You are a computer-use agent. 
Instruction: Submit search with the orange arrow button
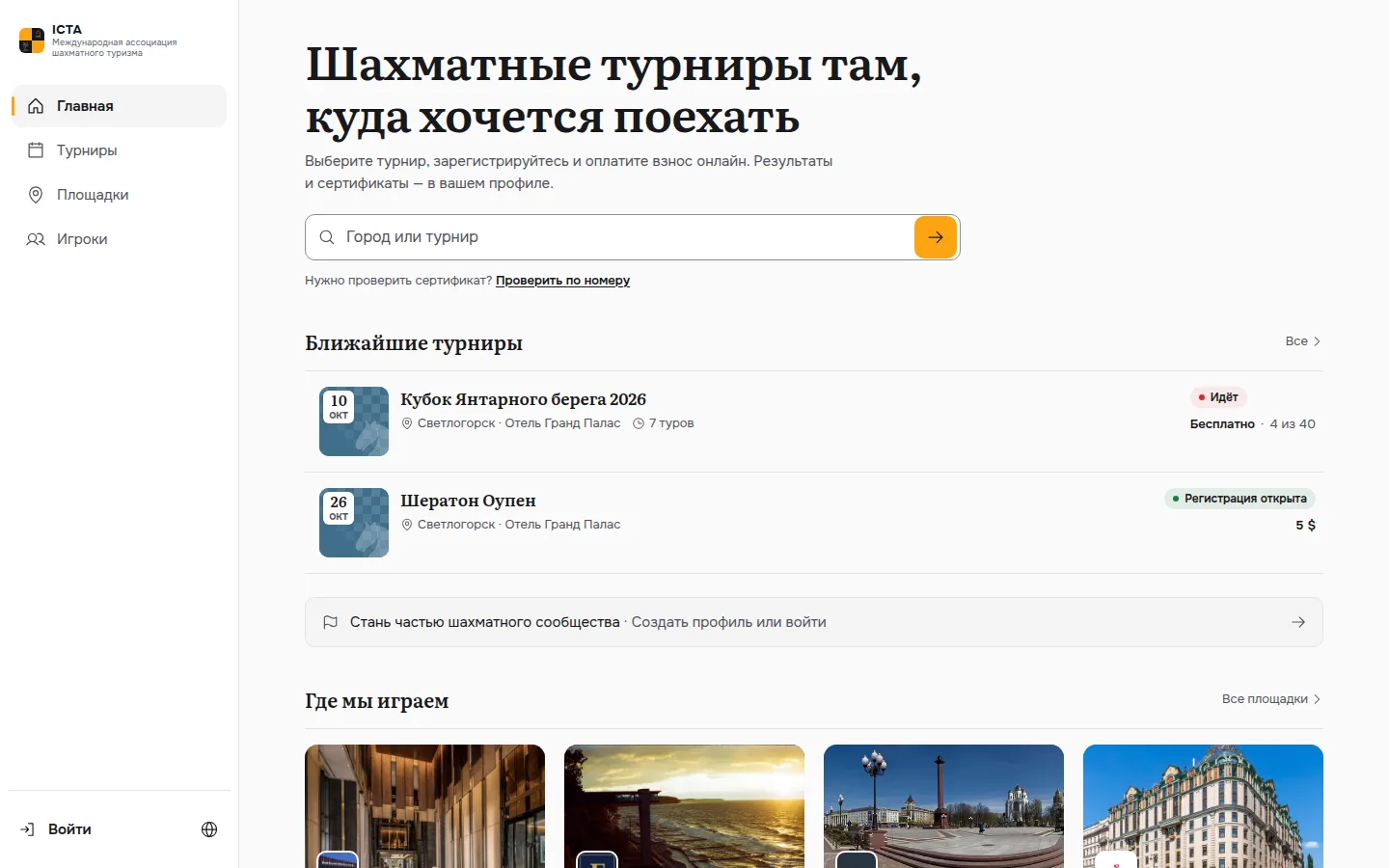click(x=936, y=237)
